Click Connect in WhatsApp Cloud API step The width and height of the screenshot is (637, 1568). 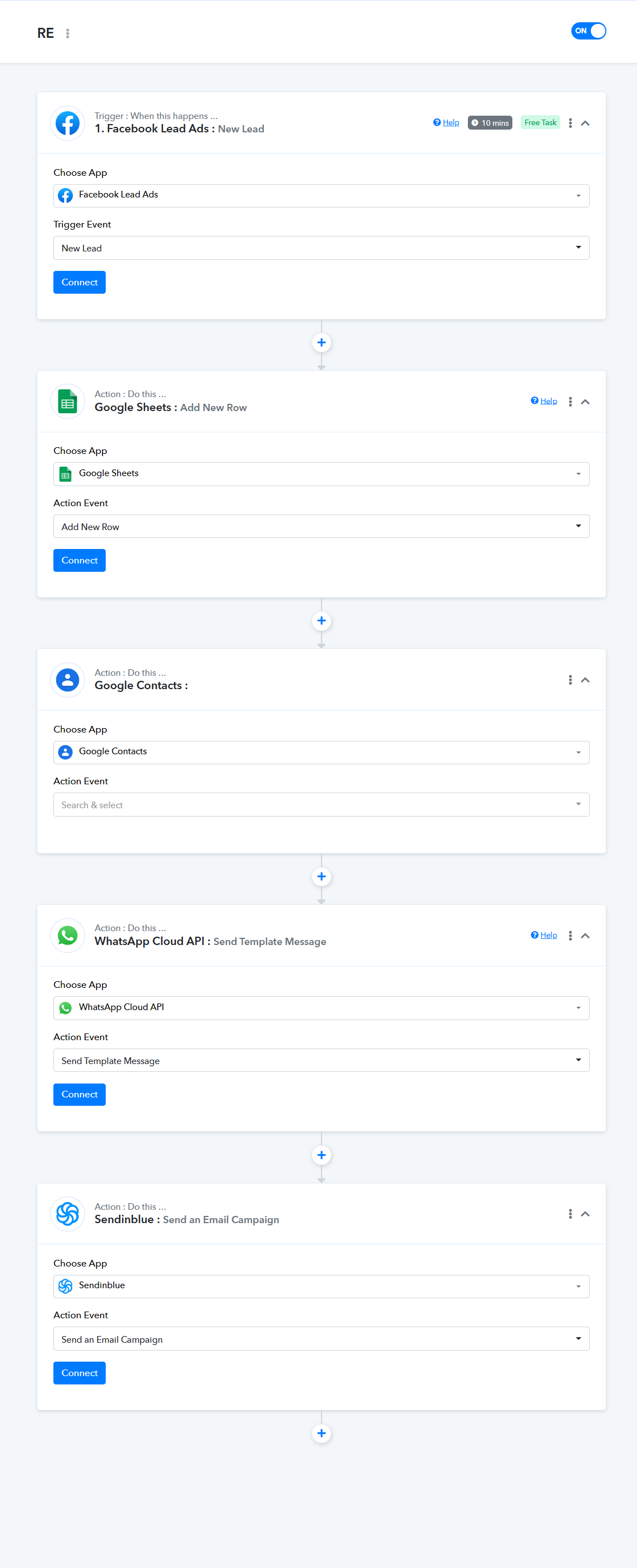[79, 1095]
